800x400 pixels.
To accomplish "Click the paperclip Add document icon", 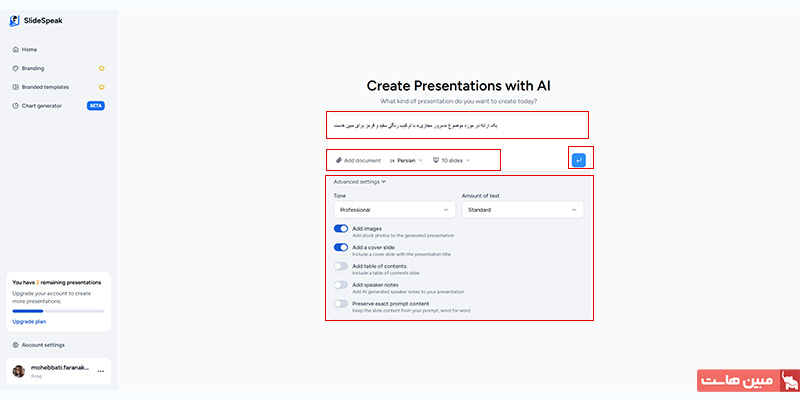I will [339, 160].
